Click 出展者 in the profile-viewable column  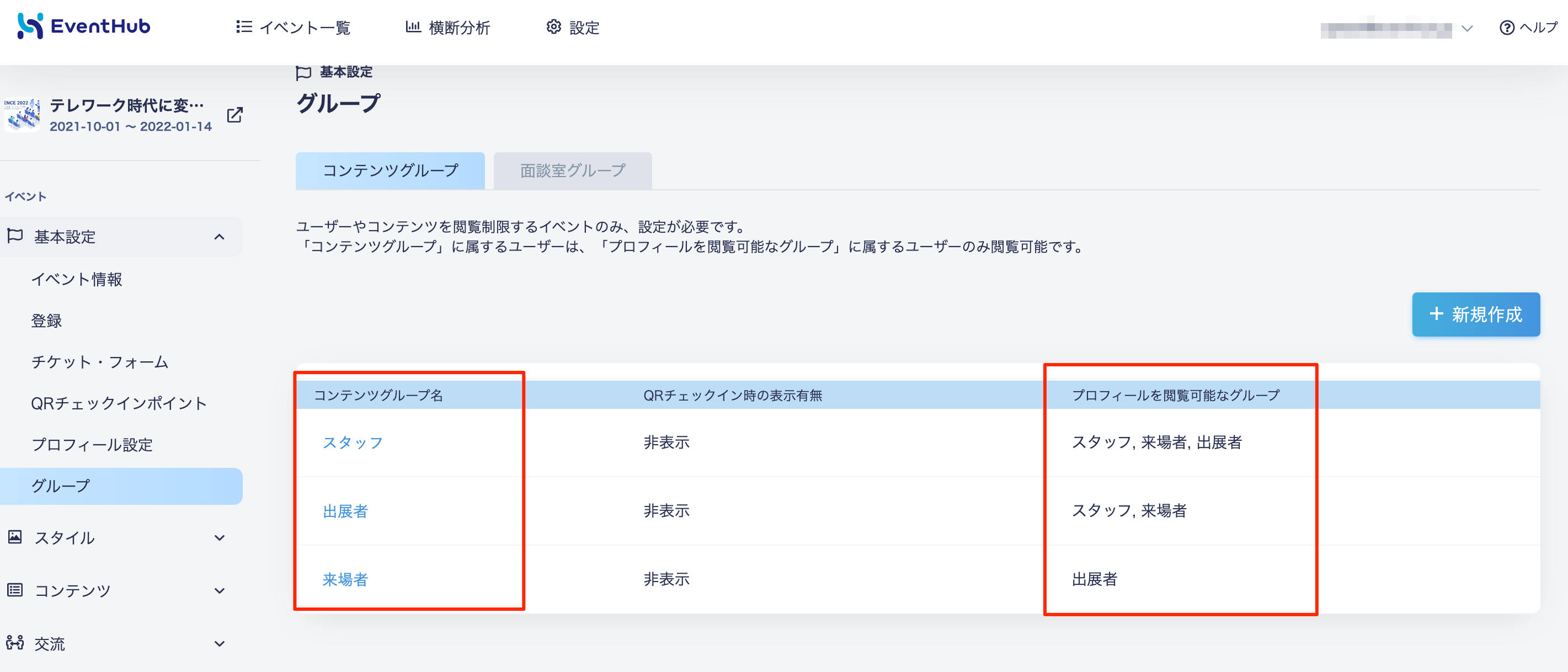tap(1095, 579)
